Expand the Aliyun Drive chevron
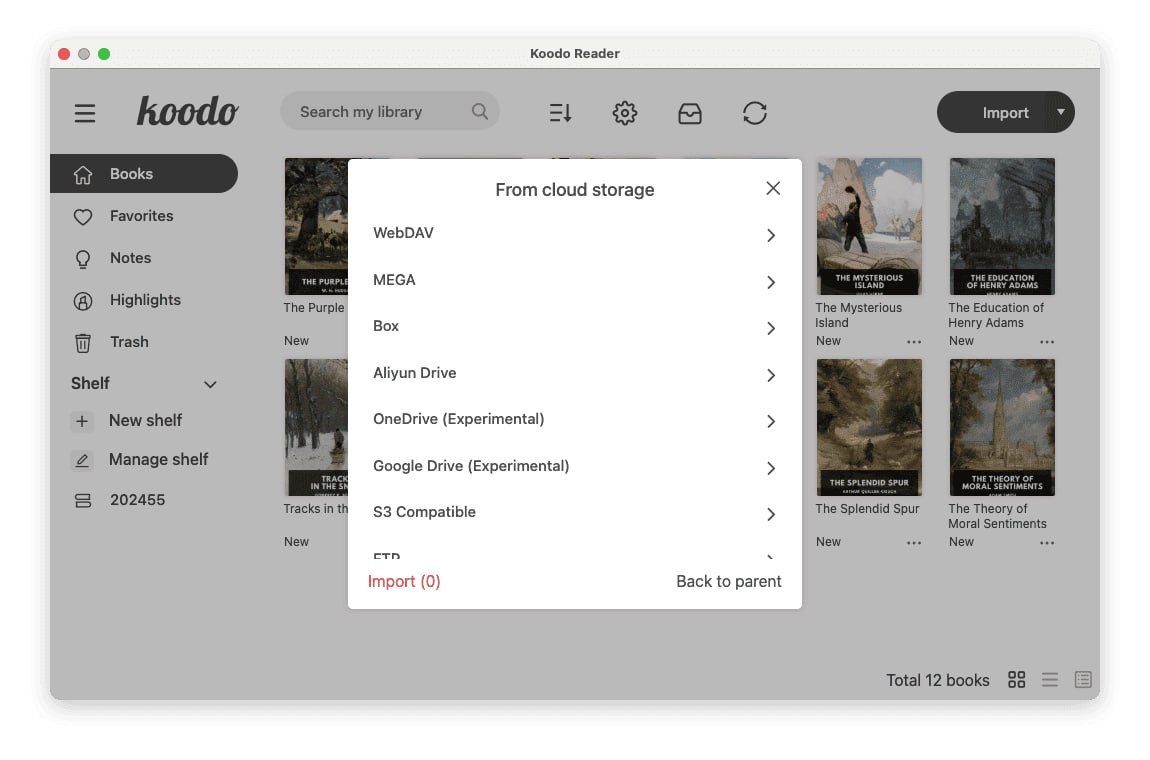Screen dimensions: 1150x760 tap(771, 375)
